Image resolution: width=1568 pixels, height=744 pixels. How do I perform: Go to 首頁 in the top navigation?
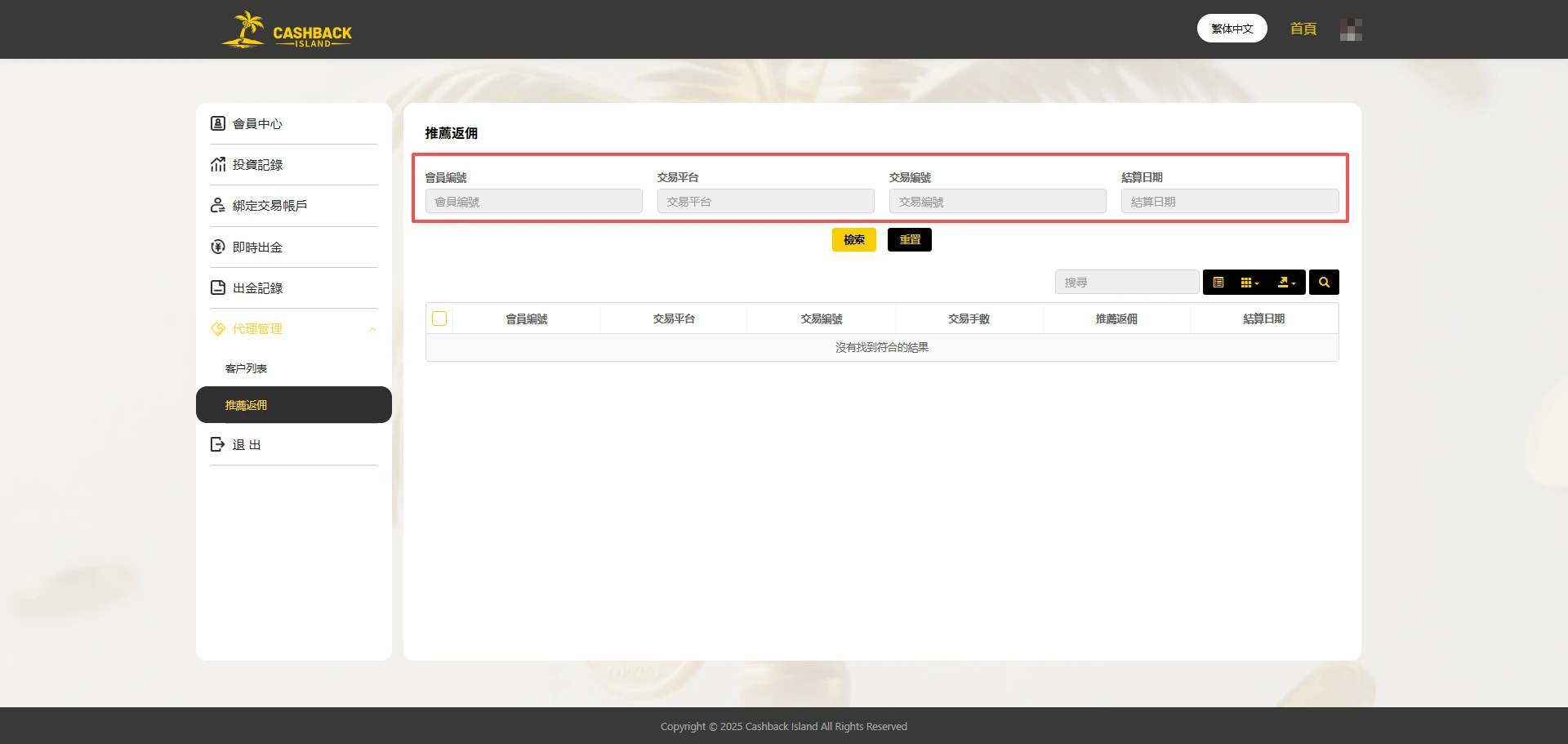1303,29
